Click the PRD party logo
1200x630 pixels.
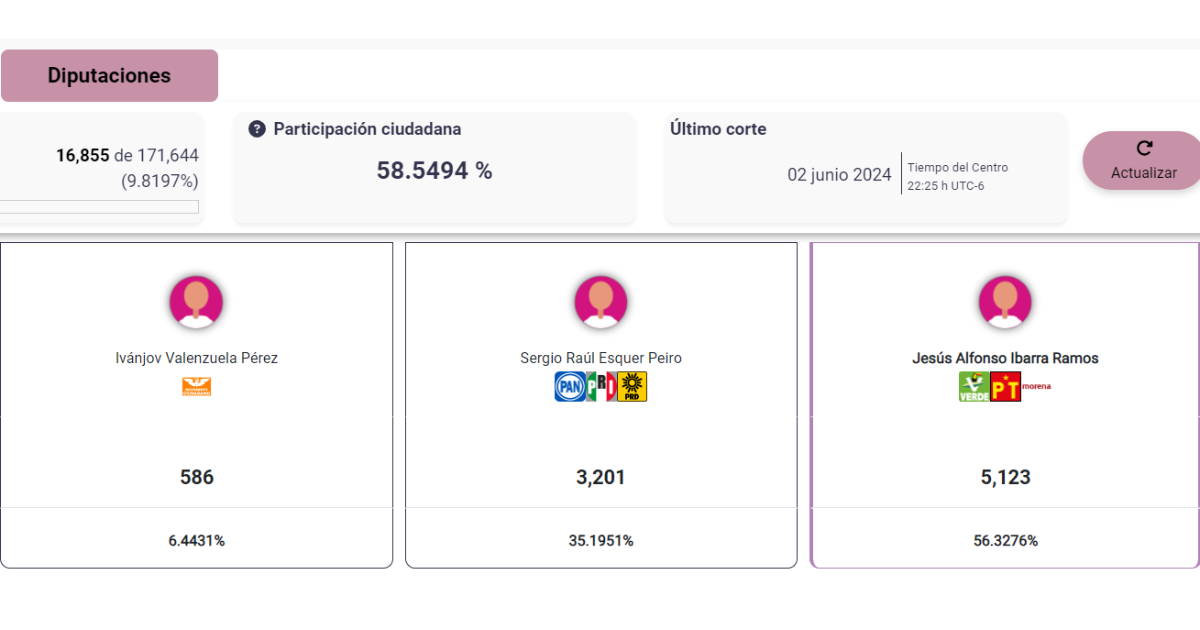(x=632, y=387)
